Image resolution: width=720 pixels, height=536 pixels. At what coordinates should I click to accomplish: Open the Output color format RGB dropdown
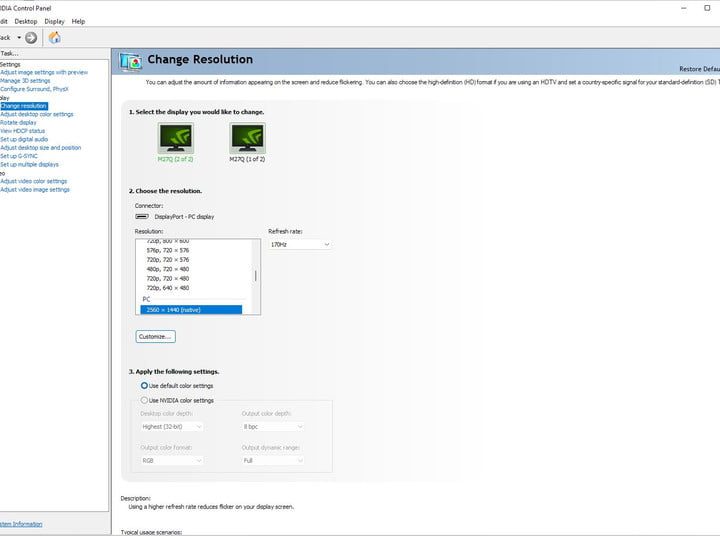pos(172,460)
